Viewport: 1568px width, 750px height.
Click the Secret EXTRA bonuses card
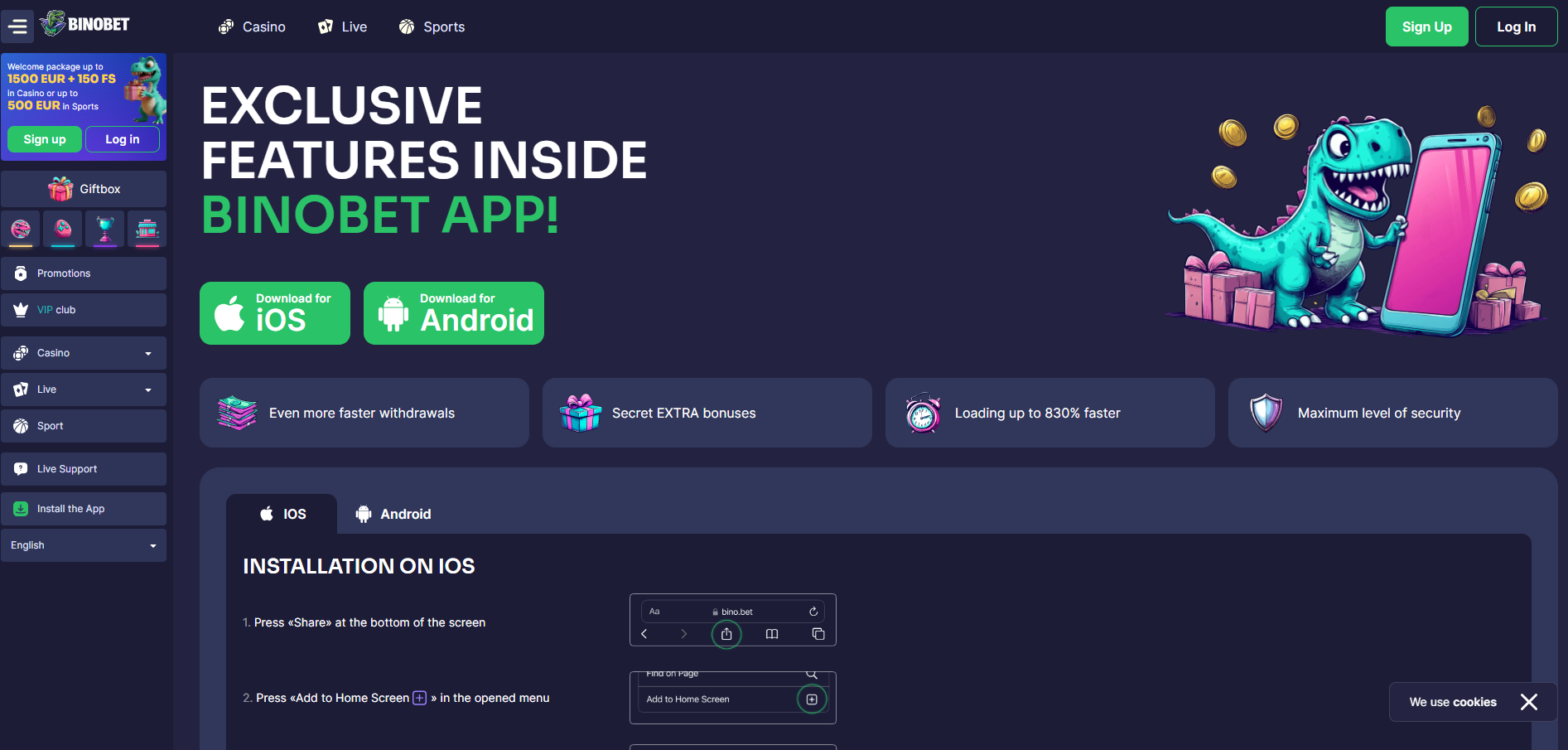click(x=707, y=413)
